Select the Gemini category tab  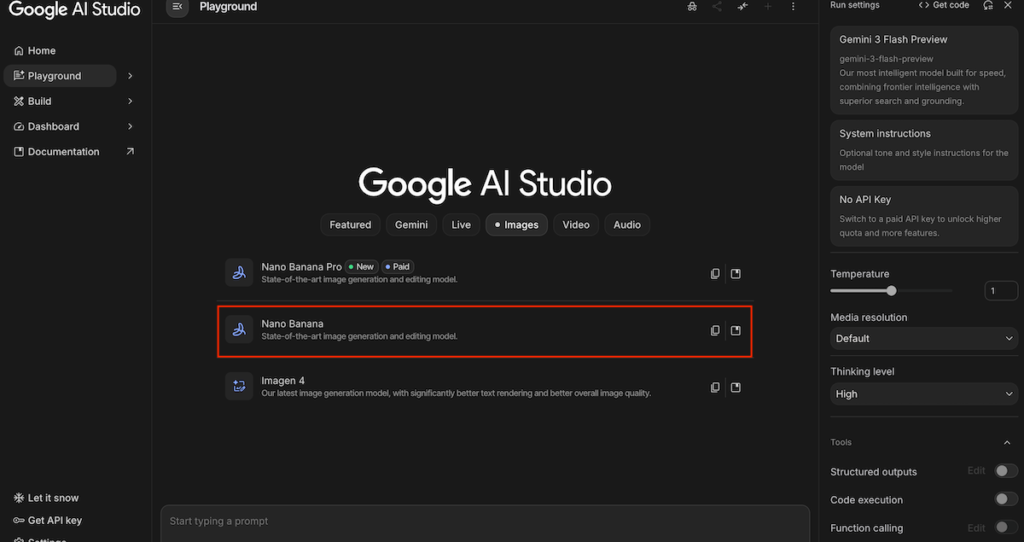[x=411, y=225]
